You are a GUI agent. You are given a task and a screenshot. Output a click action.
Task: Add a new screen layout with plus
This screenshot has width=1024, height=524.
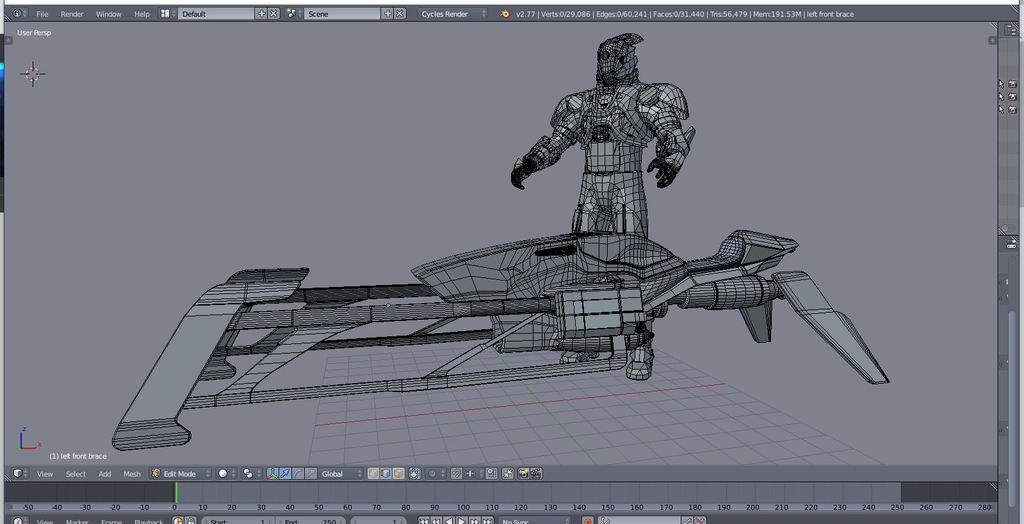point(262,14)
